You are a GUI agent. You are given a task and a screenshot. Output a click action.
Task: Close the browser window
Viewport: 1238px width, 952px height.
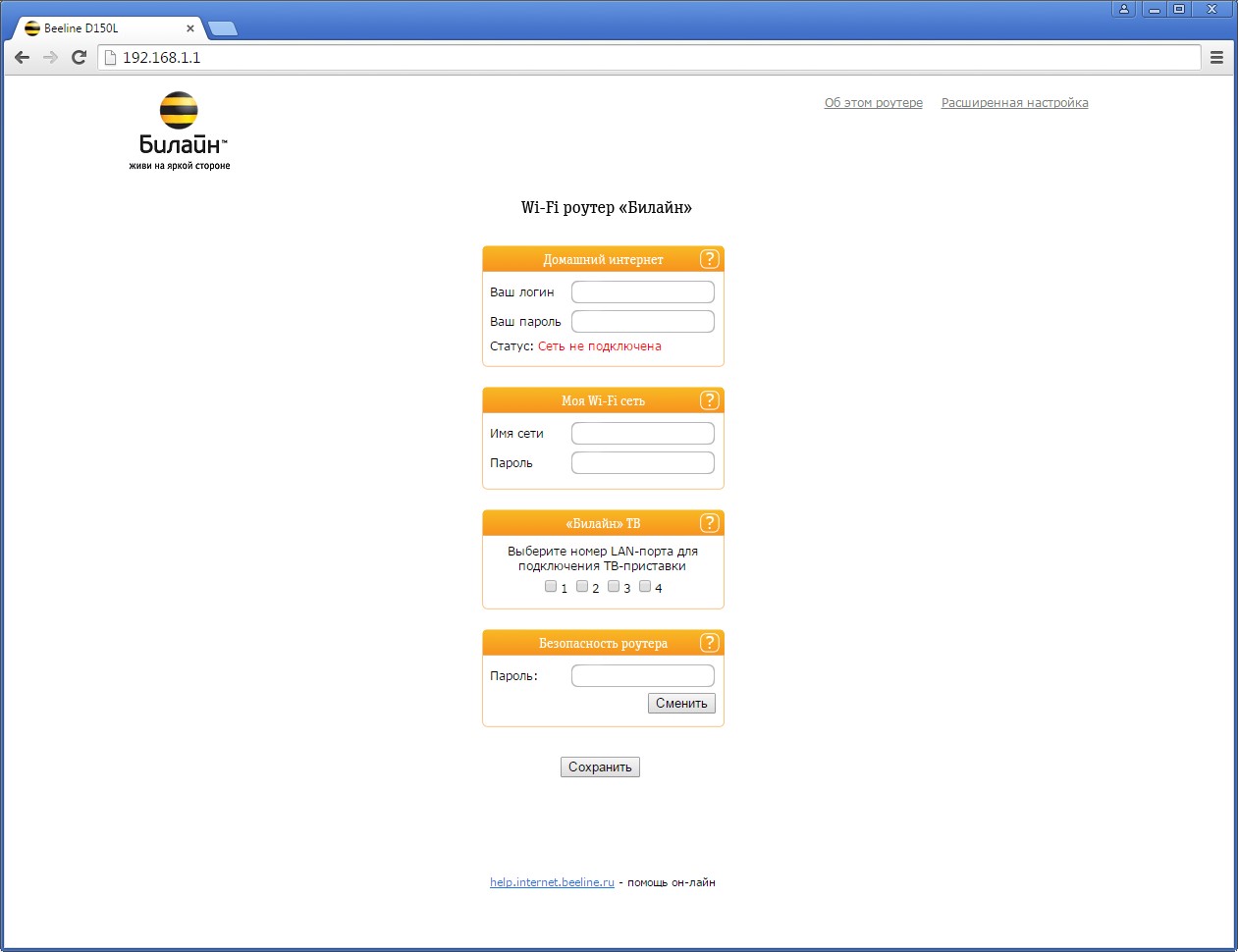click(x=1211, y=9)
